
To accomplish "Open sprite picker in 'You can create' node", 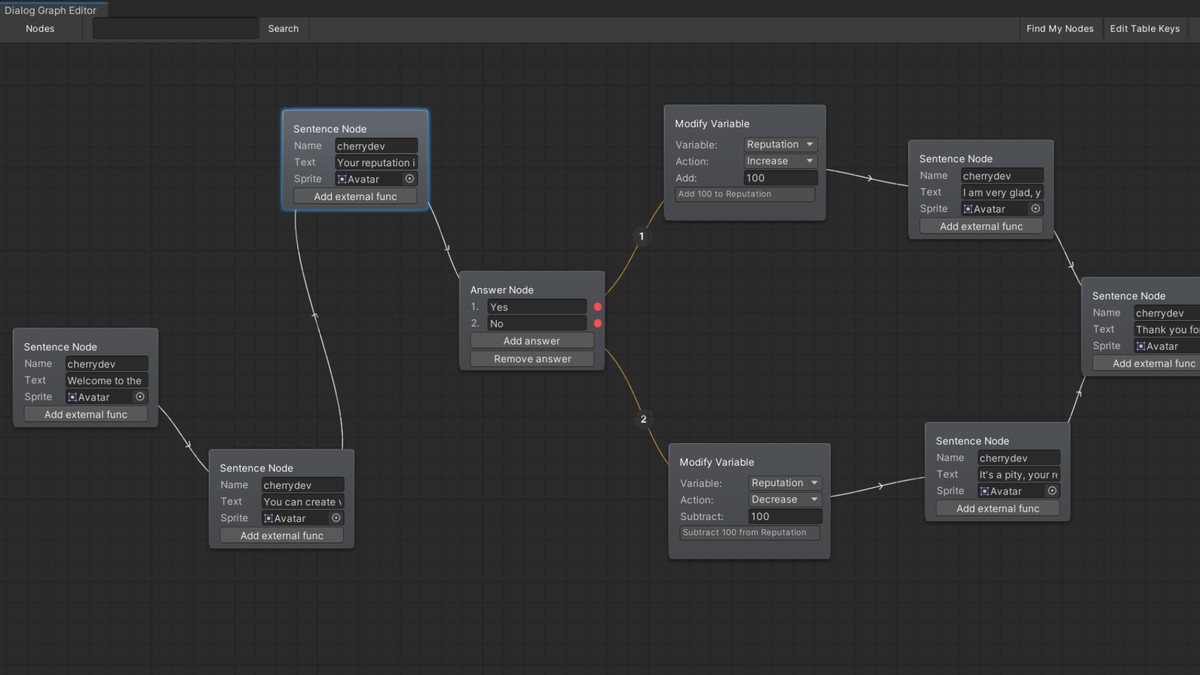I will pos(336,518).
